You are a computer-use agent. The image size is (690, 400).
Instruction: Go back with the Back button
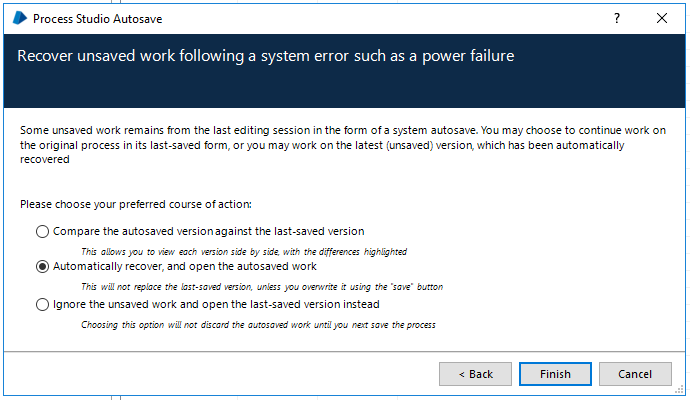(x=475, y=374)
